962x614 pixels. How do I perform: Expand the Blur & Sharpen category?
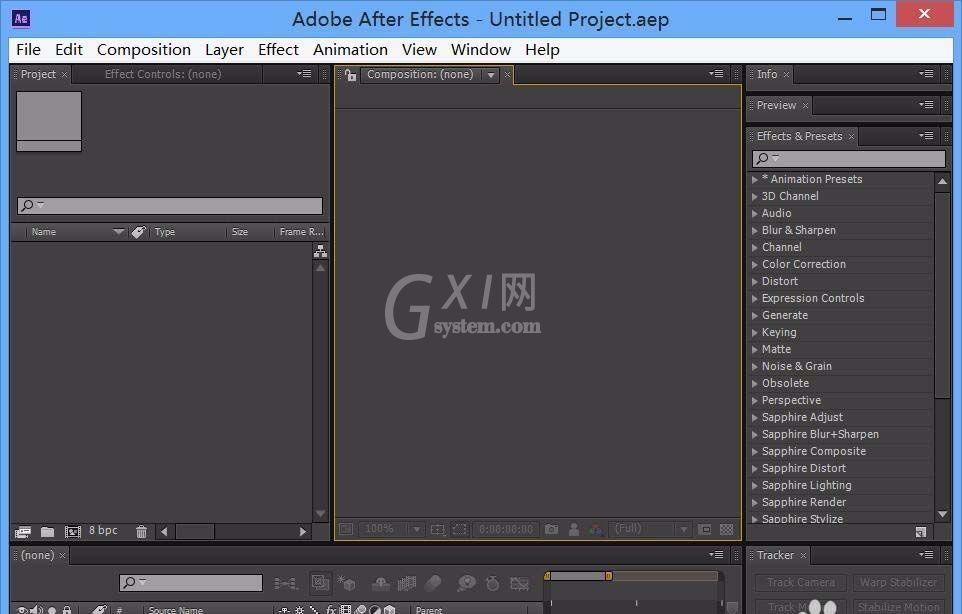755,231
